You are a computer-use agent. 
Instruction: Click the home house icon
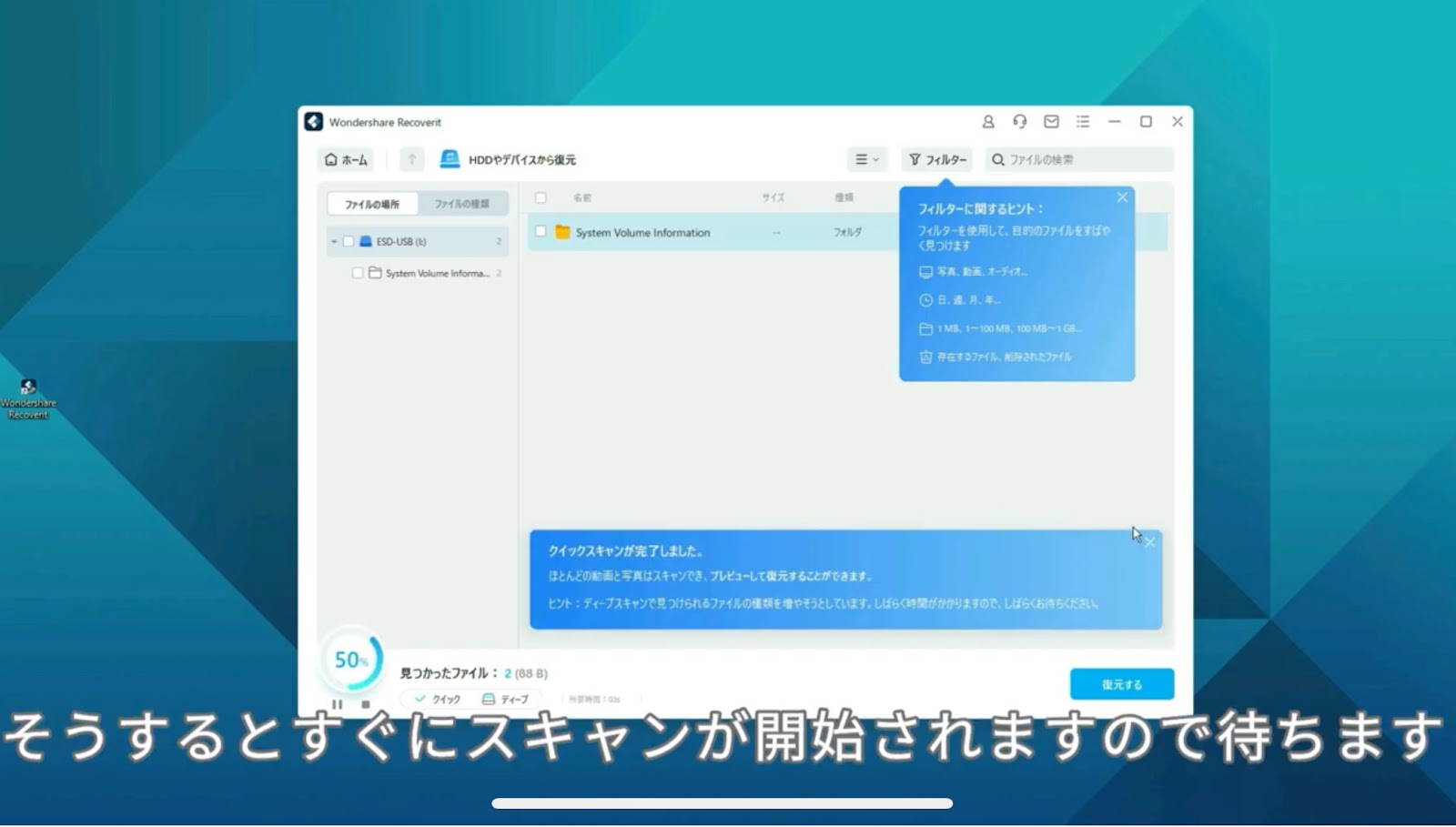pyautogui.click(x=331, y=159)
